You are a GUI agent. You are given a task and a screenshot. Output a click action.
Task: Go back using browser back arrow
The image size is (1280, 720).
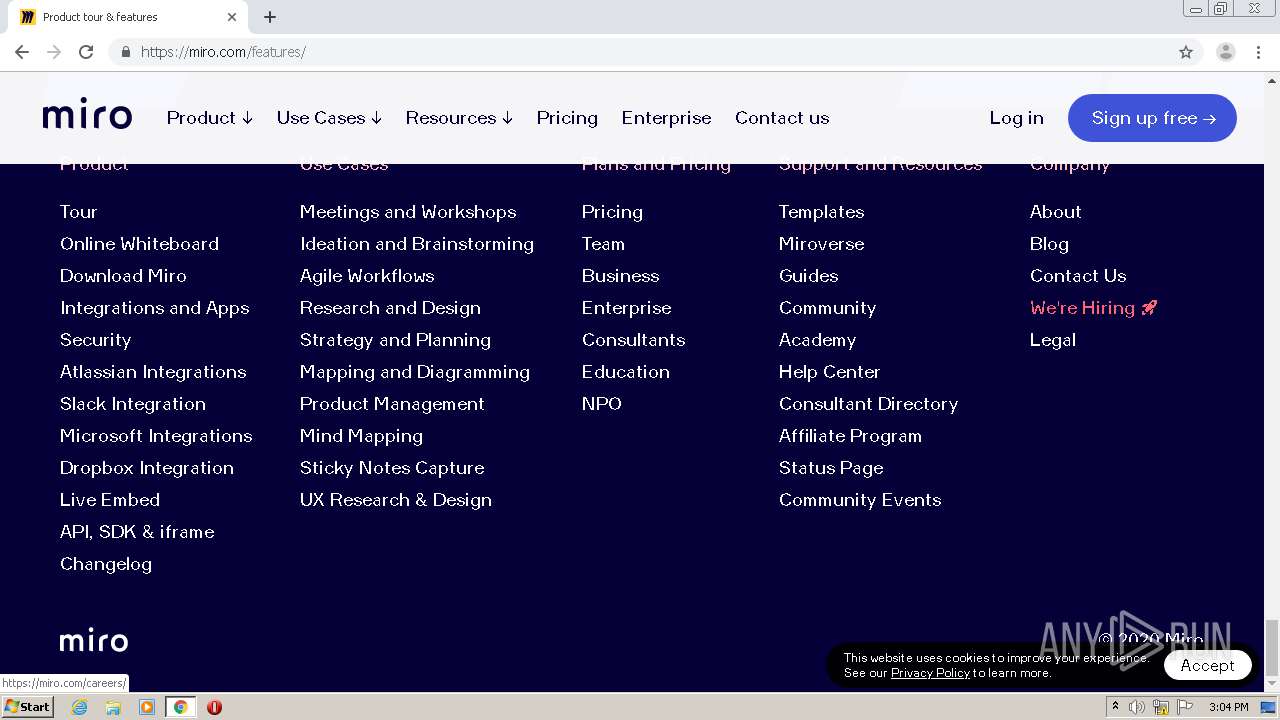click(x=22, y=52)
